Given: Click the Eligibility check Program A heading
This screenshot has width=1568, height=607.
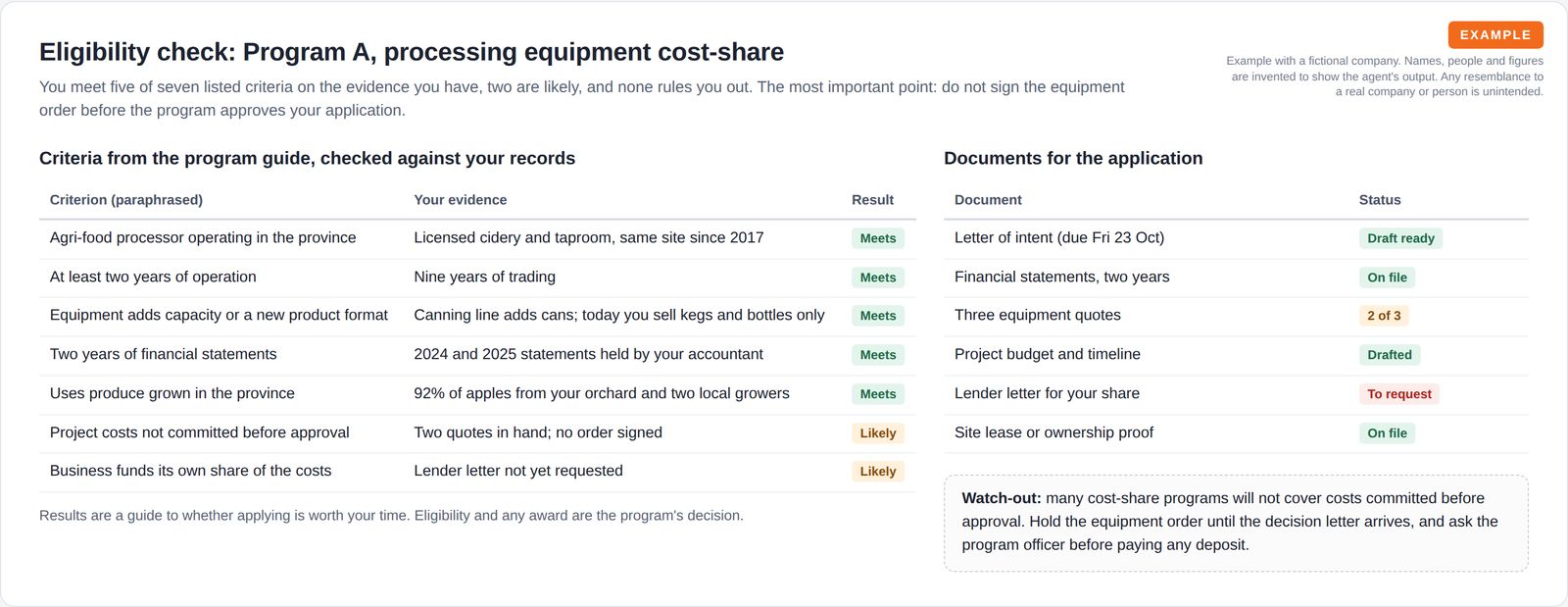Looking at the screenshot, I should 412,52.
